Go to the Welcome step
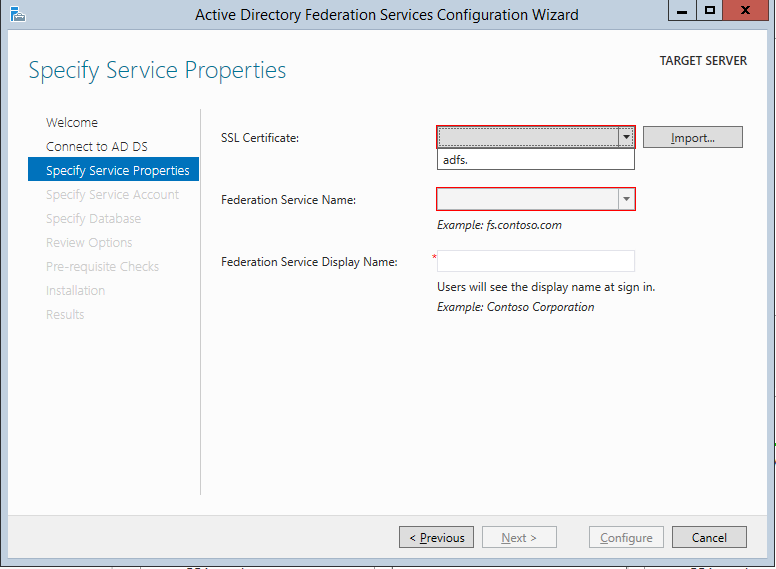776x569 pixels. pos(72,123)
